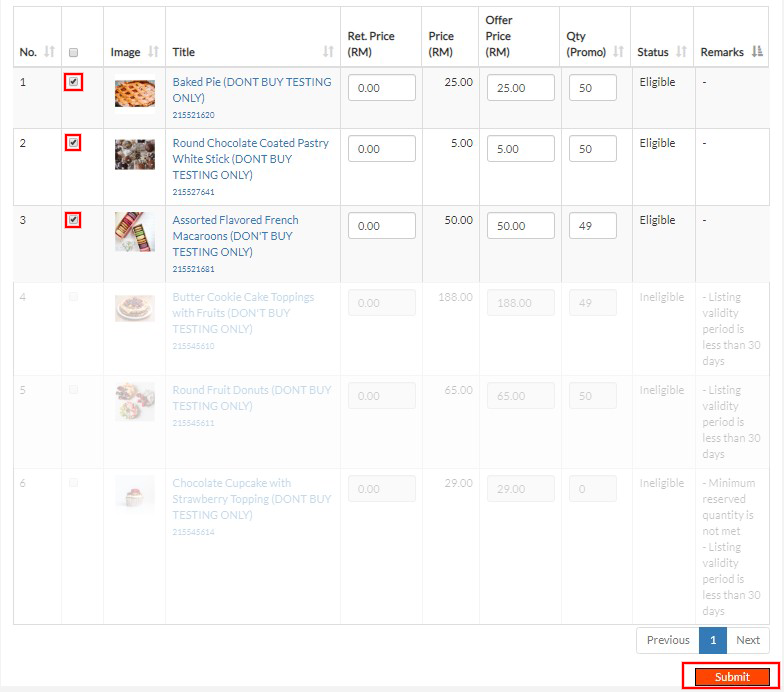Image resolution: width=784 pixels, height=692 pixels.
Task: Click the disabled Butter Cookie Cake checkbox
Action: pyautogui.click(x=74, y=296)
